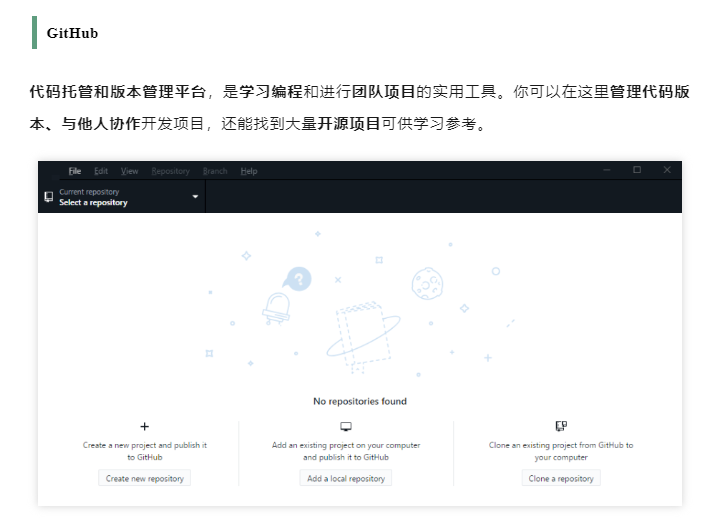Minimize the GitHub Desktop window
The width and height of the screenshot is (723, 526).
[607, 170]
